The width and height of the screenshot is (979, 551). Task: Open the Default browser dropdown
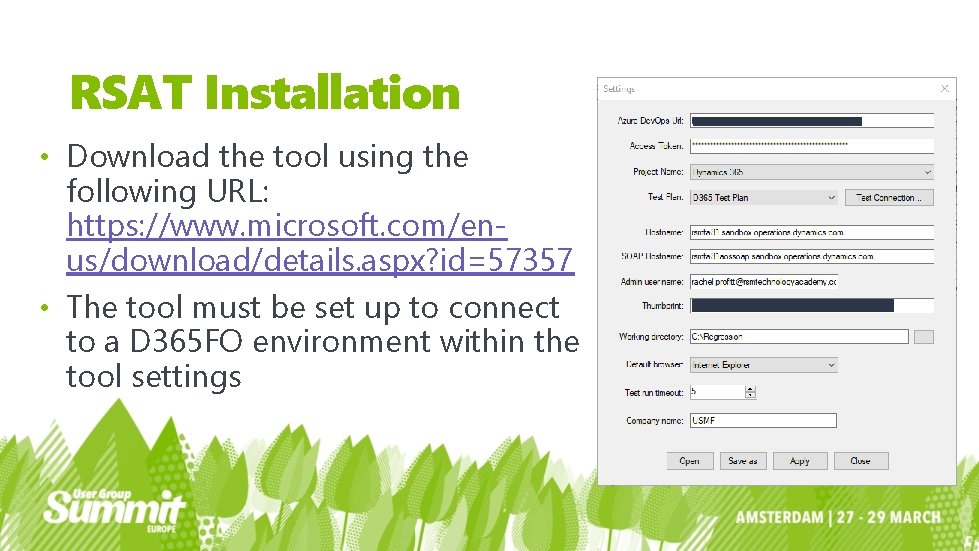click(x=764, y=364)
